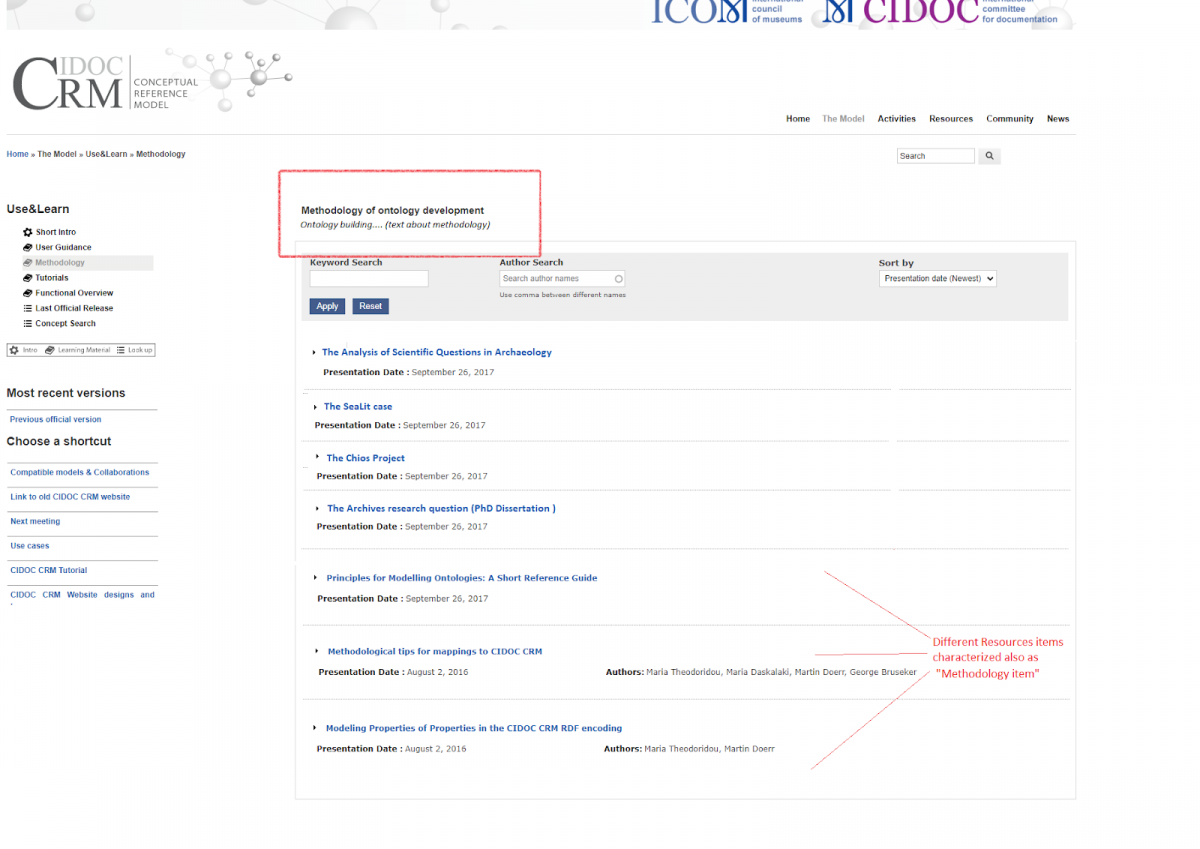Open the Resources menu item
The image size is (1200, 849).
click(950, 119)
